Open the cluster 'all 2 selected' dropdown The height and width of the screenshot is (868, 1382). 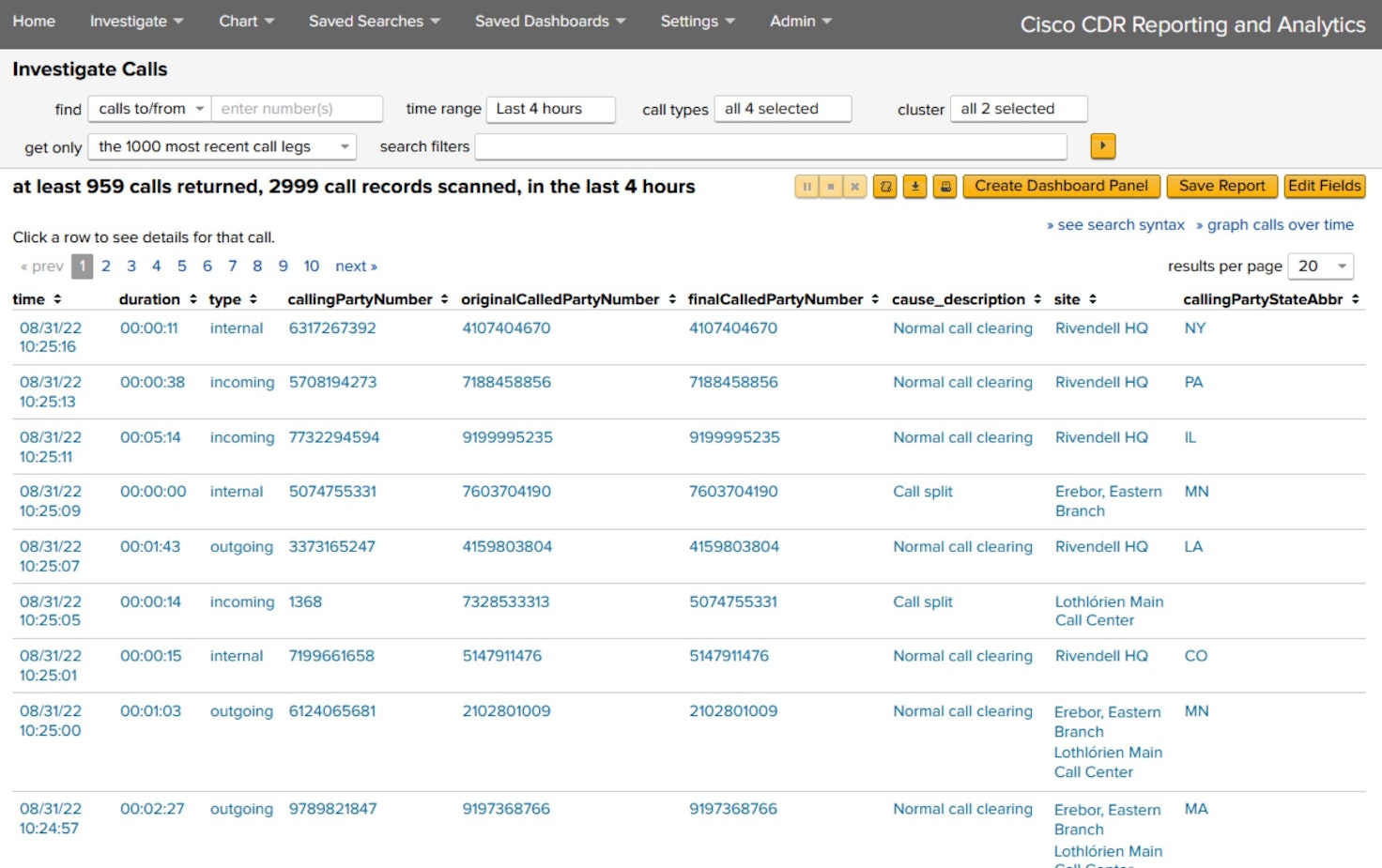pos(1018,109)
